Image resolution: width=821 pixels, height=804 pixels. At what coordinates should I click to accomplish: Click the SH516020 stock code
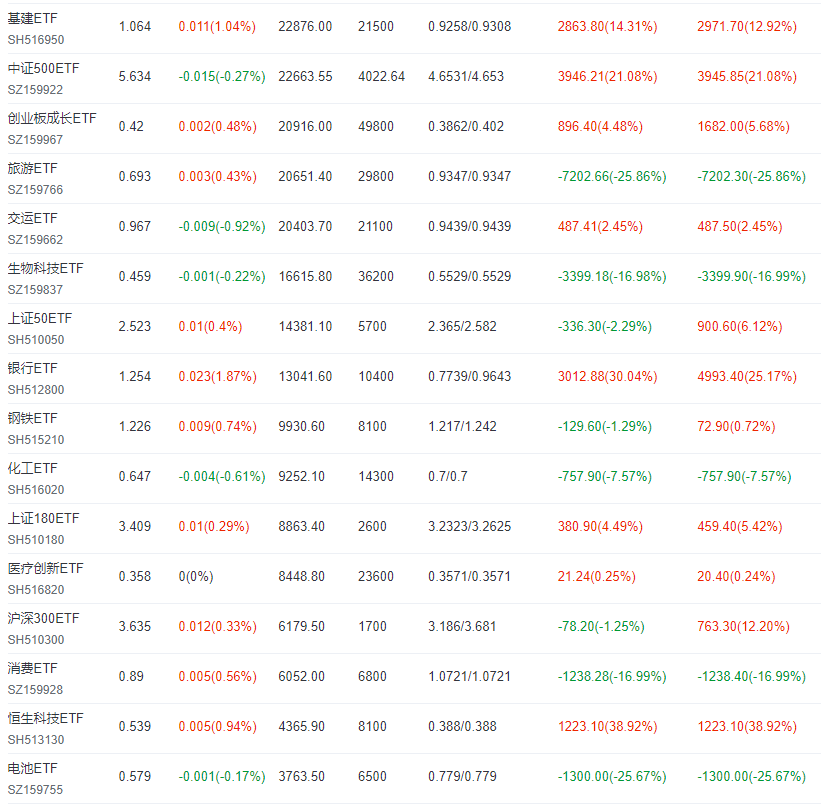pyautogui.click(x=36, y=490)
